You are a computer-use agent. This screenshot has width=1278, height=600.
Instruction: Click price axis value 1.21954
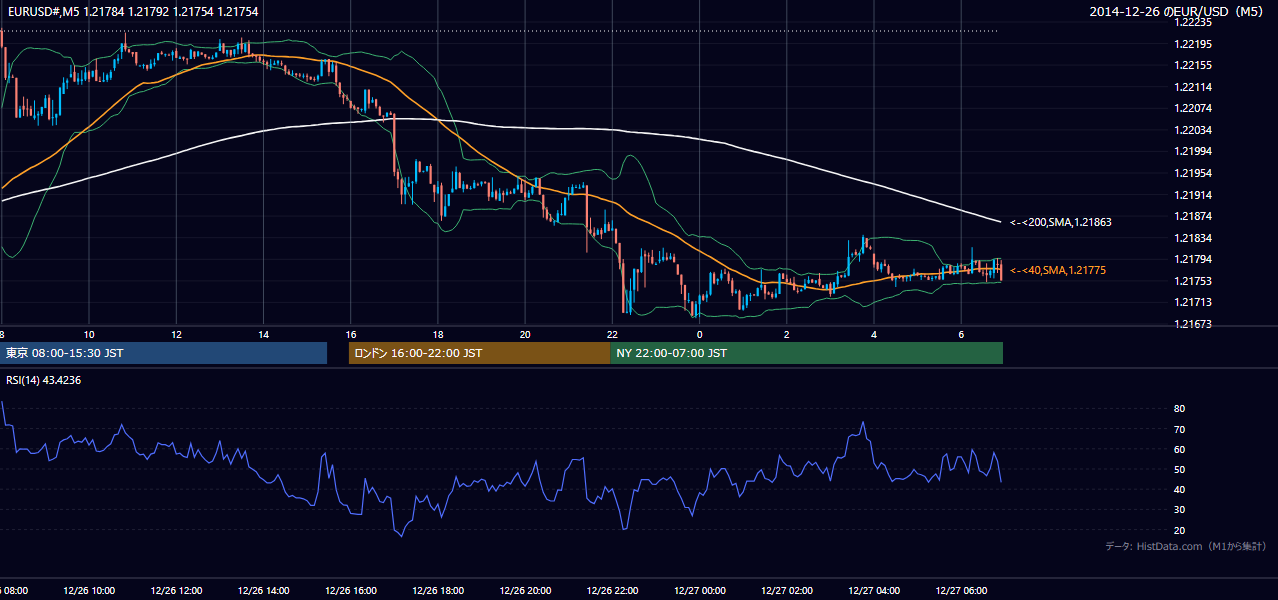(x=1191, y=173)
